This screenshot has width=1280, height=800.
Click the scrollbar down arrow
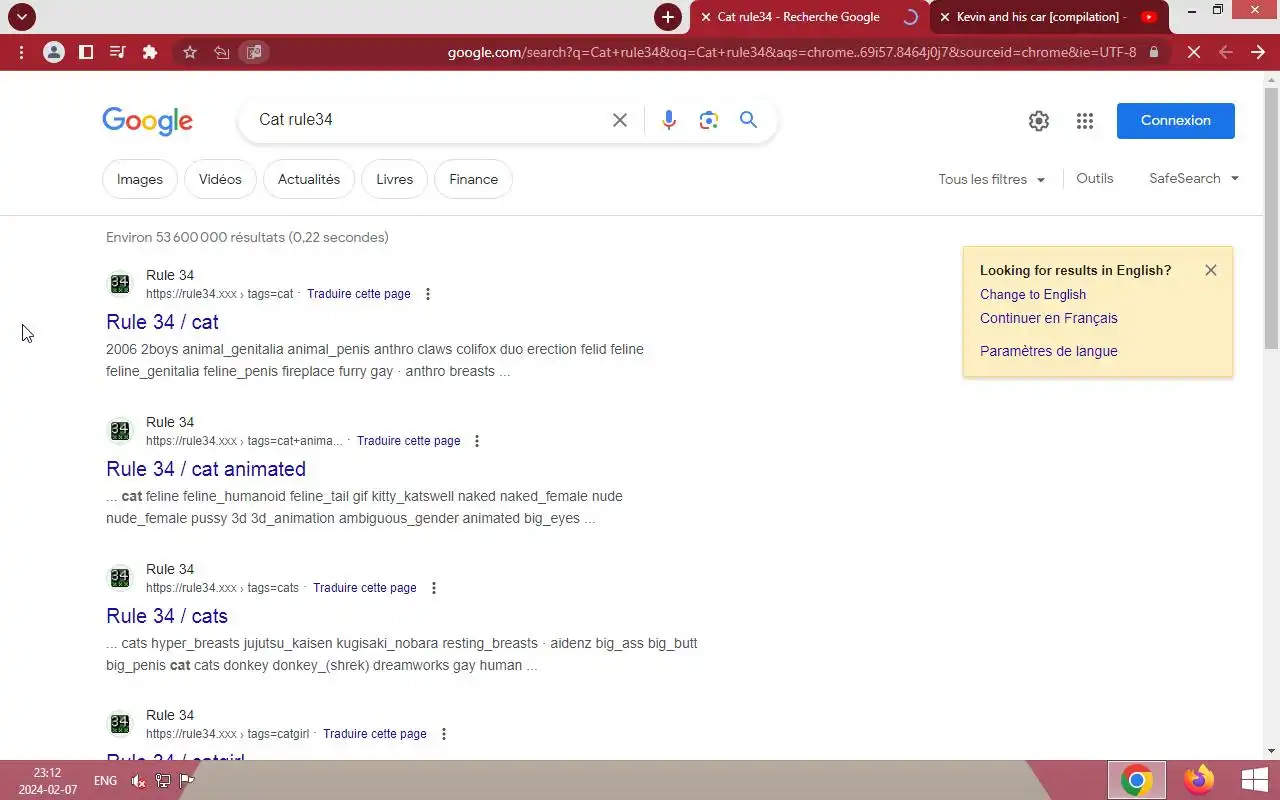pyautogui.click(x=1272, y=751)
